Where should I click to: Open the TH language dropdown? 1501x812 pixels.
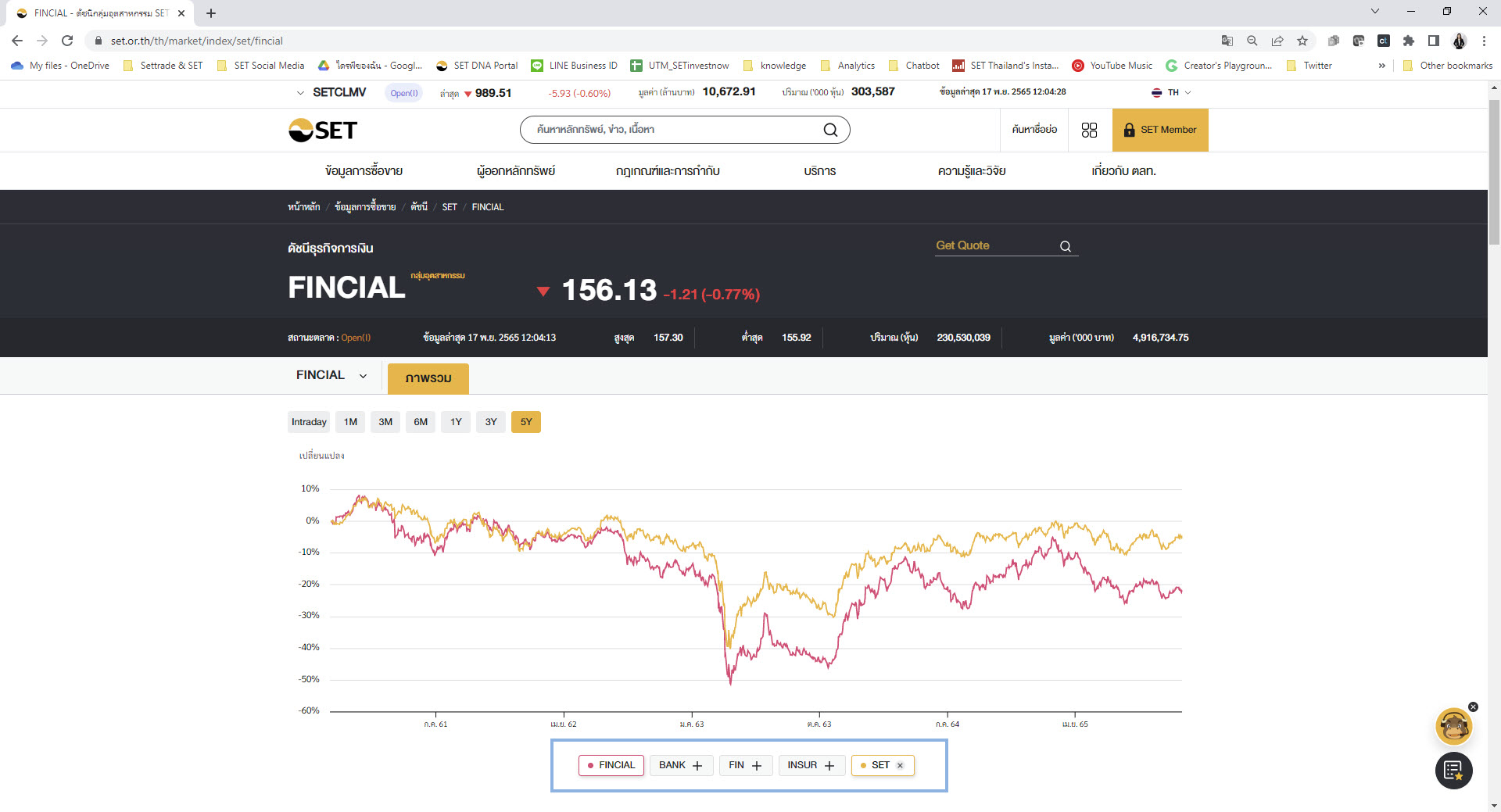coord(1171,92)
